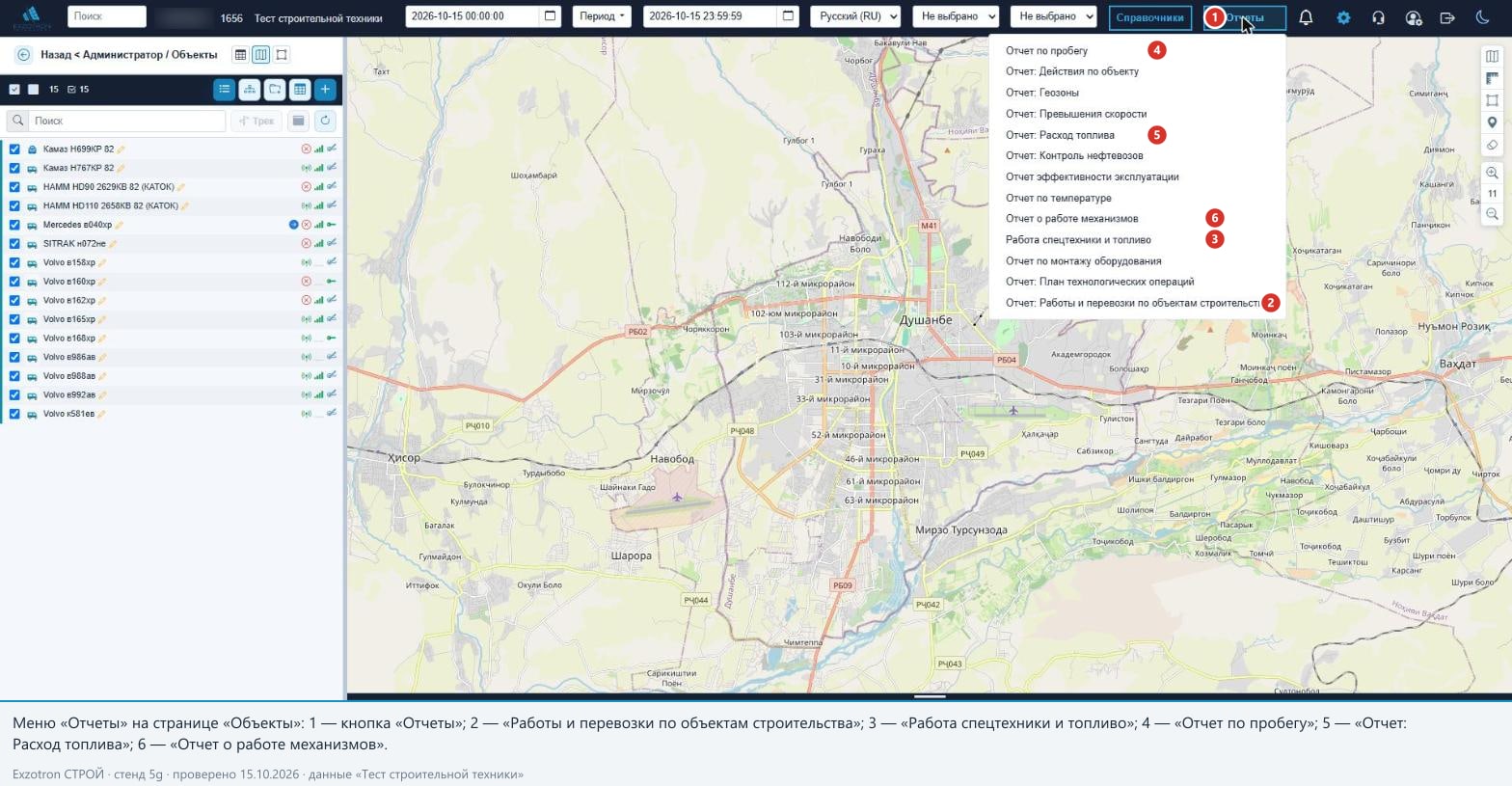Edit Камаз Н699КР 82 with the pencil icon

(x=121, y=149)
